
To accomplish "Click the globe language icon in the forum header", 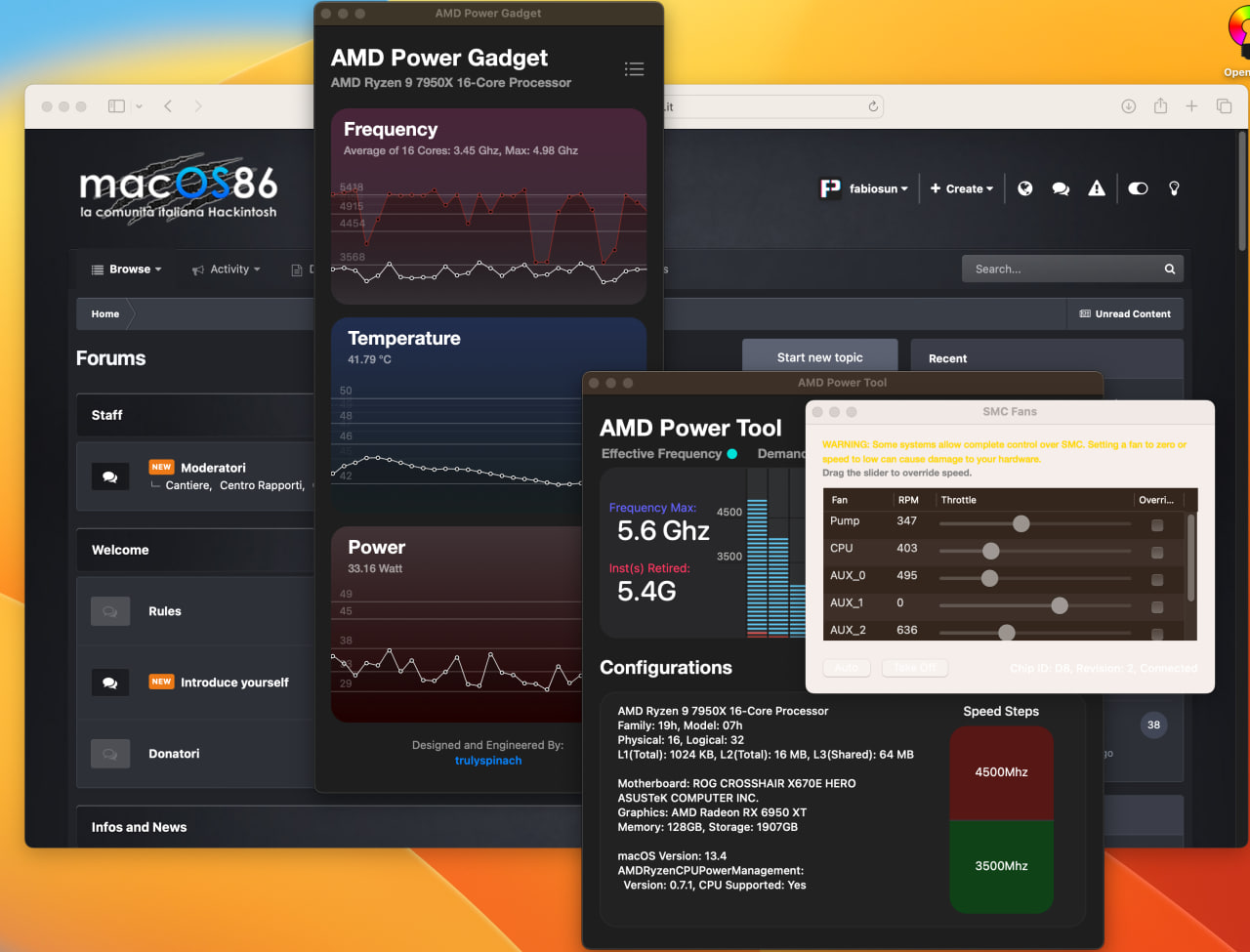I will (x=1024, y=188).
